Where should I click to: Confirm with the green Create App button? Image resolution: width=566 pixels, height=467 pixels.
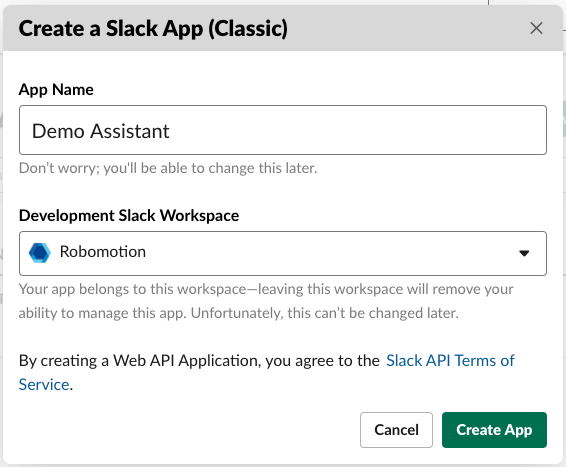[494, 430]
